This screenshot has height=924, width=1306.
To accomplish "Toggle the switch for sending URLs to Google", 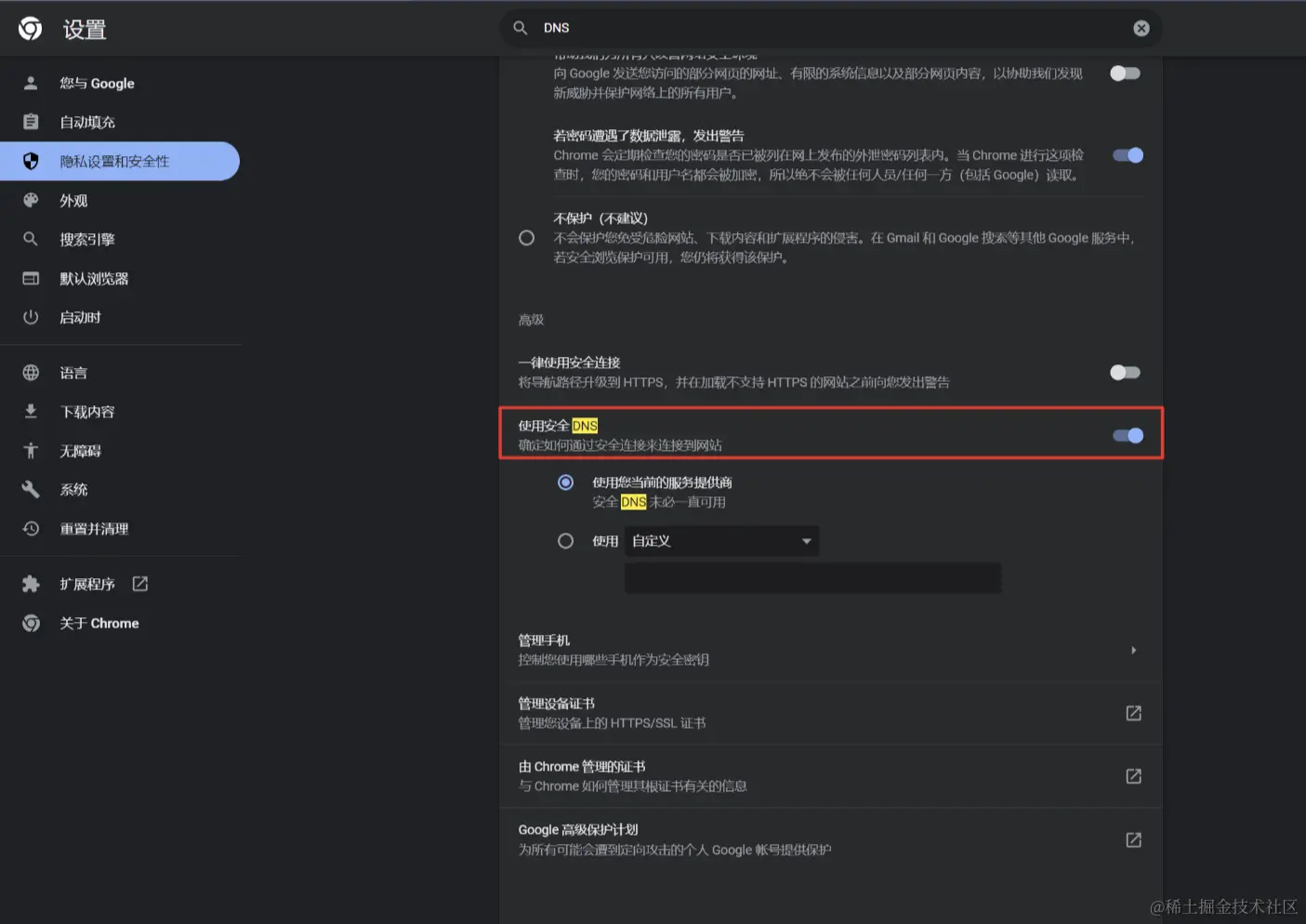I will (1125, 73).
